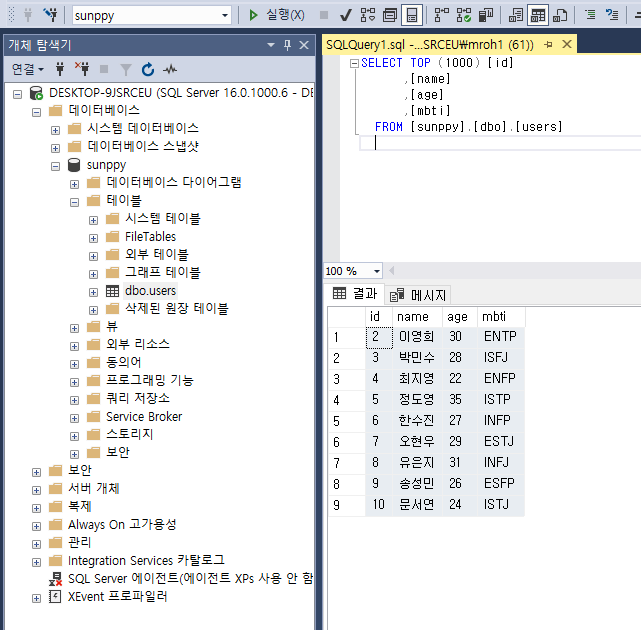Switch to the 메시지 (Messages) tab
The image size is (641, 630).
pos(418,295)
